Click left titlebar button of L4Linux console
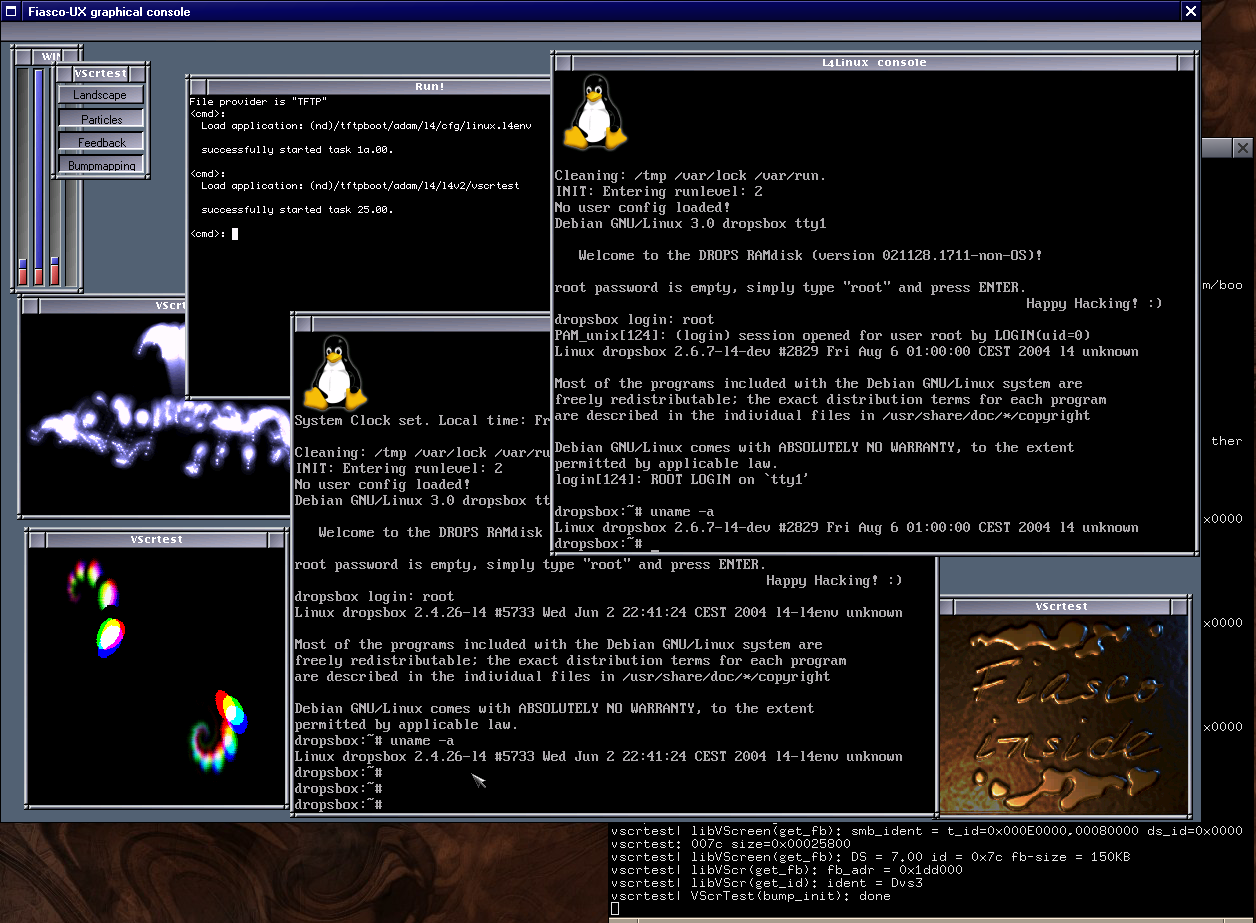Screen dimensions: 1256x923 pyautogui.click(x=564, y=63)
